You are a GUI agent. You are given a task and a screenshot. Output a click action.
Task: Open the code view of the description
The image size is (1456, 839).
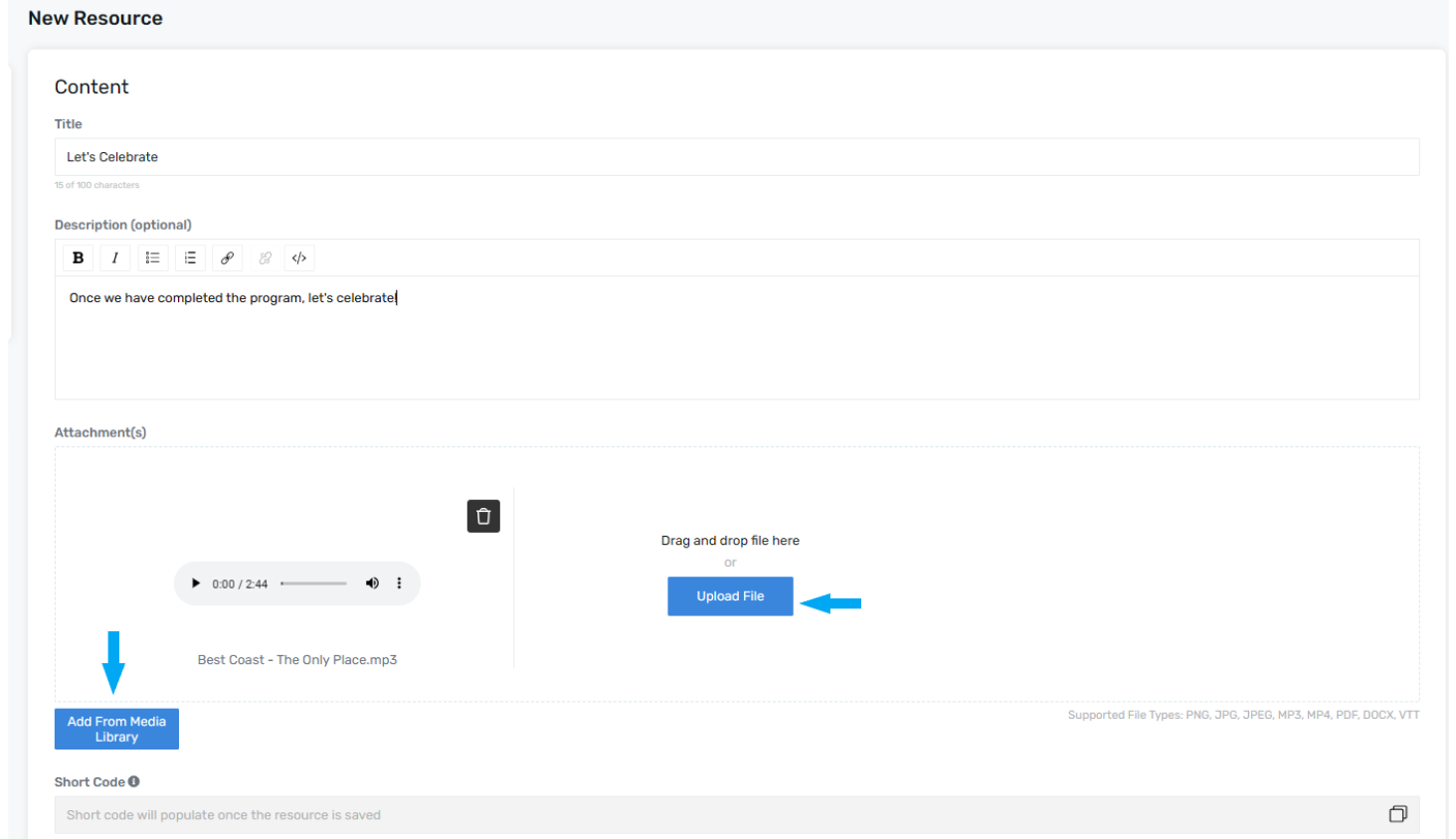299,257
